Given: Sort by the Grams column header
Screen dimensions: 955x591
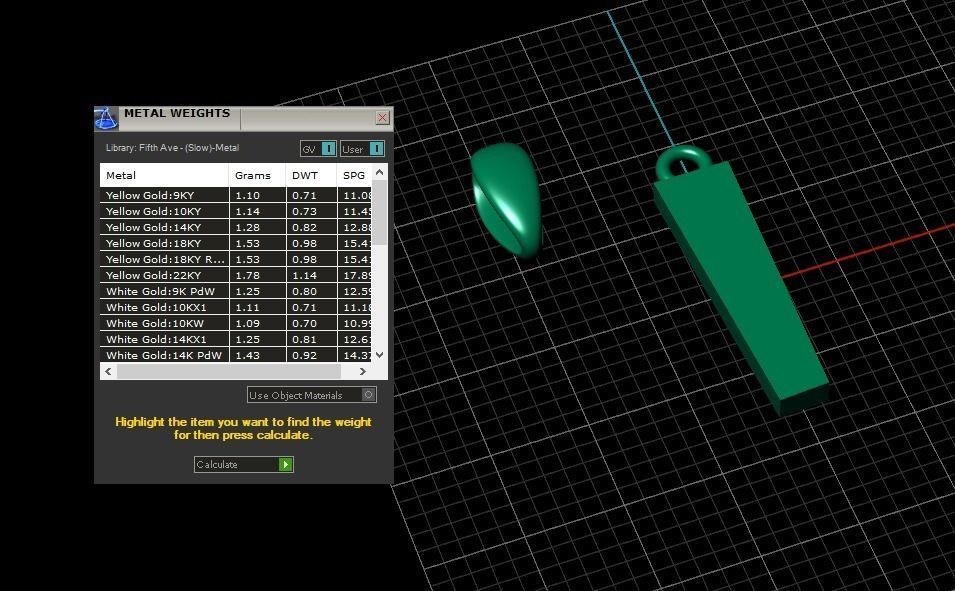Looking at the screenshot, I should tap(258, 175).
